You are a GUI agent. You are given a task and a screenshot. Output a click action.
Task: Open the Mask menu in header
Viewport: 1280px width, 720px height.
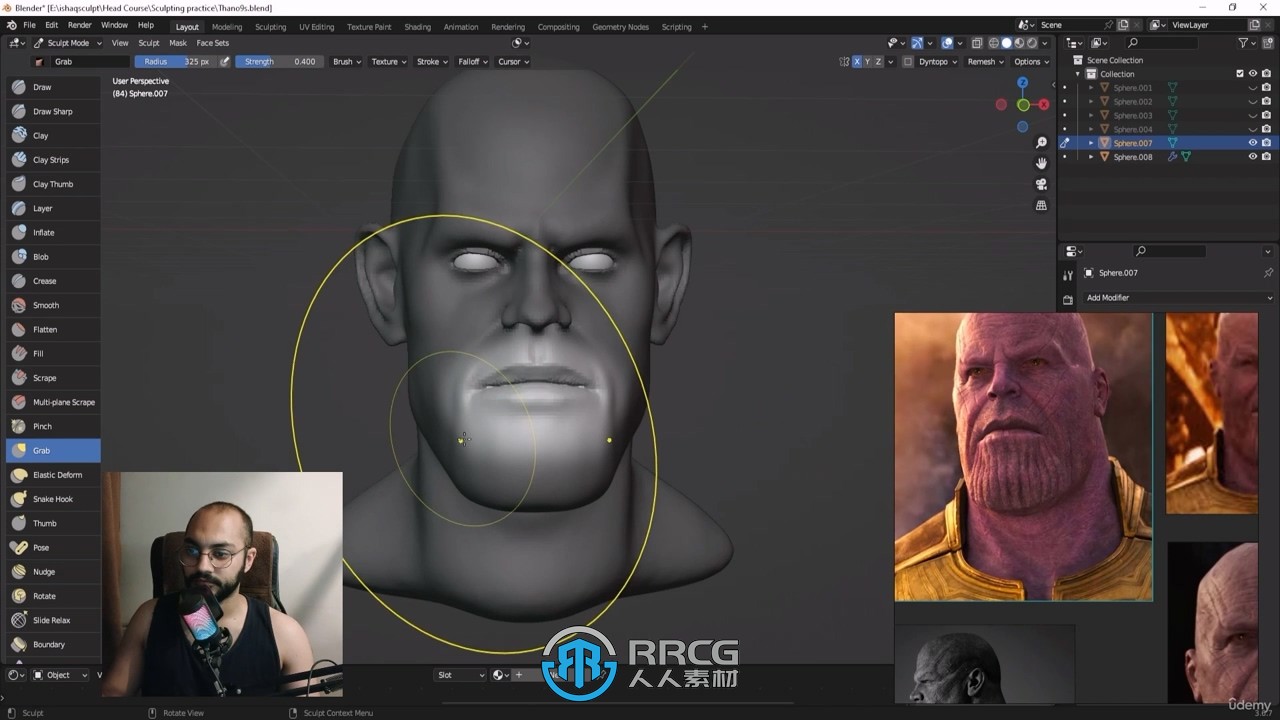(x=178, y=43)
